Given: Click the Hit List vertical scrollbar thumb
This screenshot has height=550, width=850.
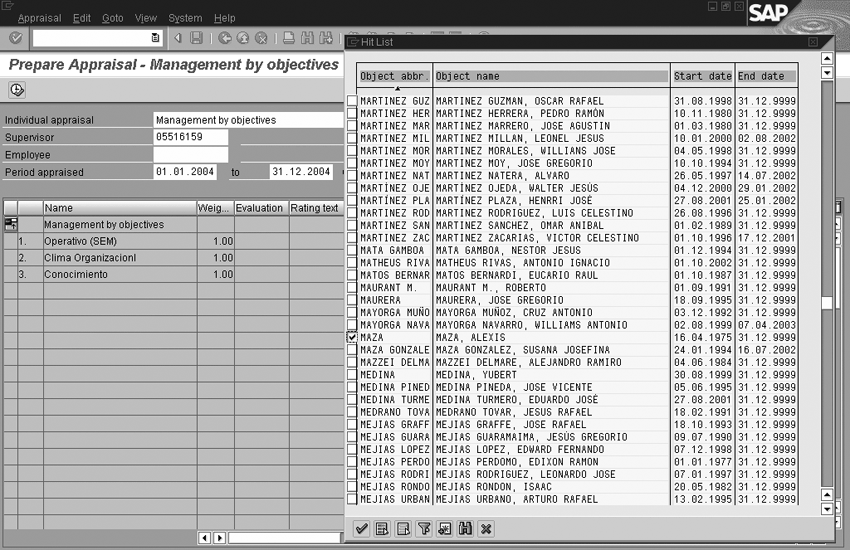Looking at the screenshot, I should 827,303.
